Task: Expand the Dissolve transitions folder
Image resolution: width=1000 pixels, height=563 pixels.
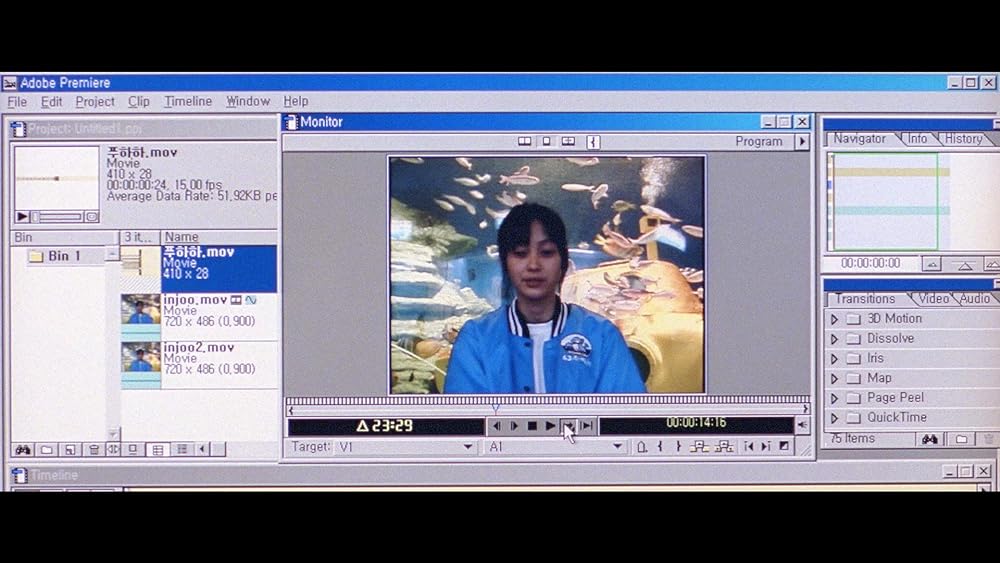Action: click(x=834, y=339)
